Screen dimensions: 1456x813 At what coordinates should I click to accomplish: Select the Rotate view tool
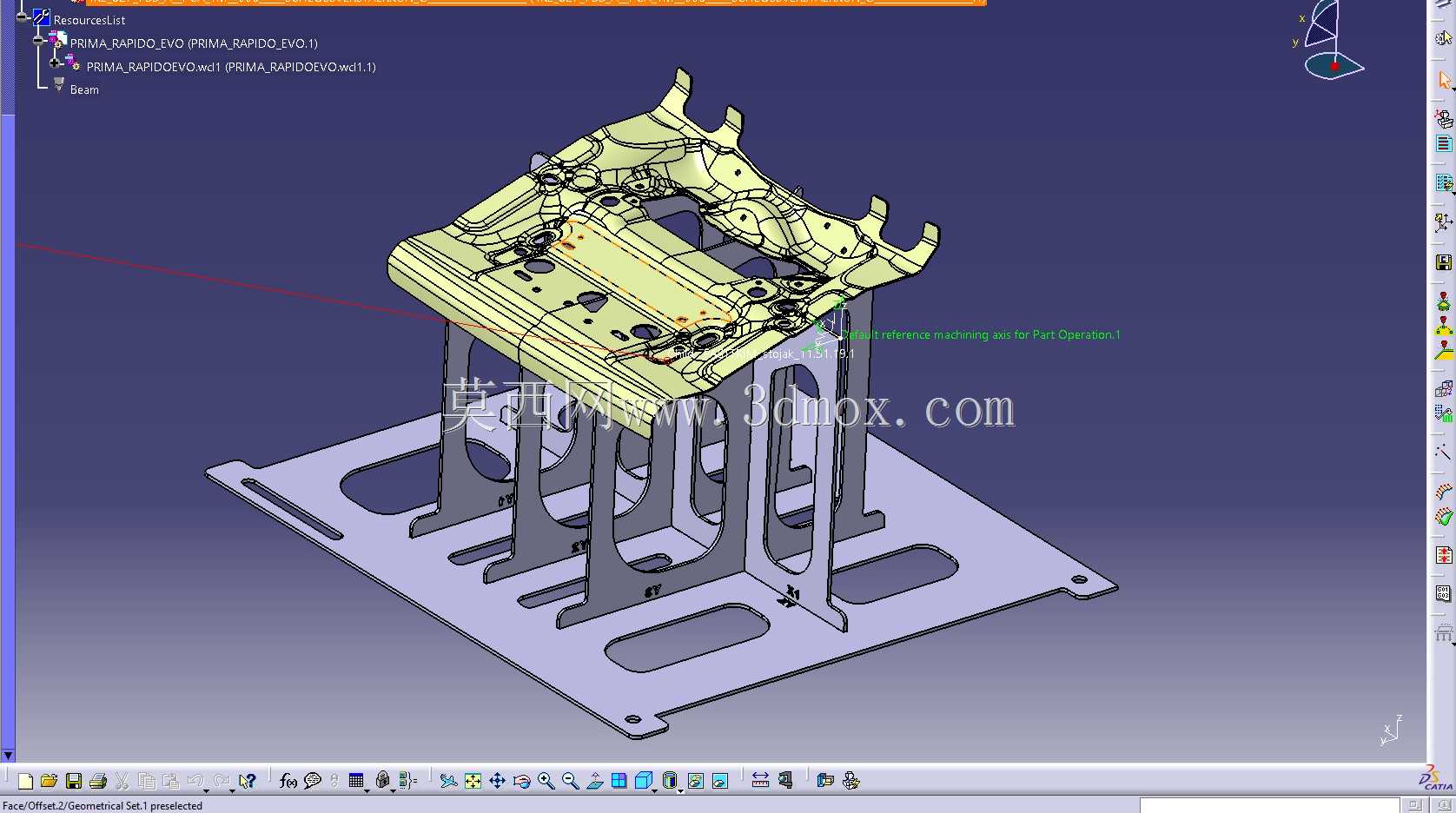pyautogui.click(x=521, y=781)
